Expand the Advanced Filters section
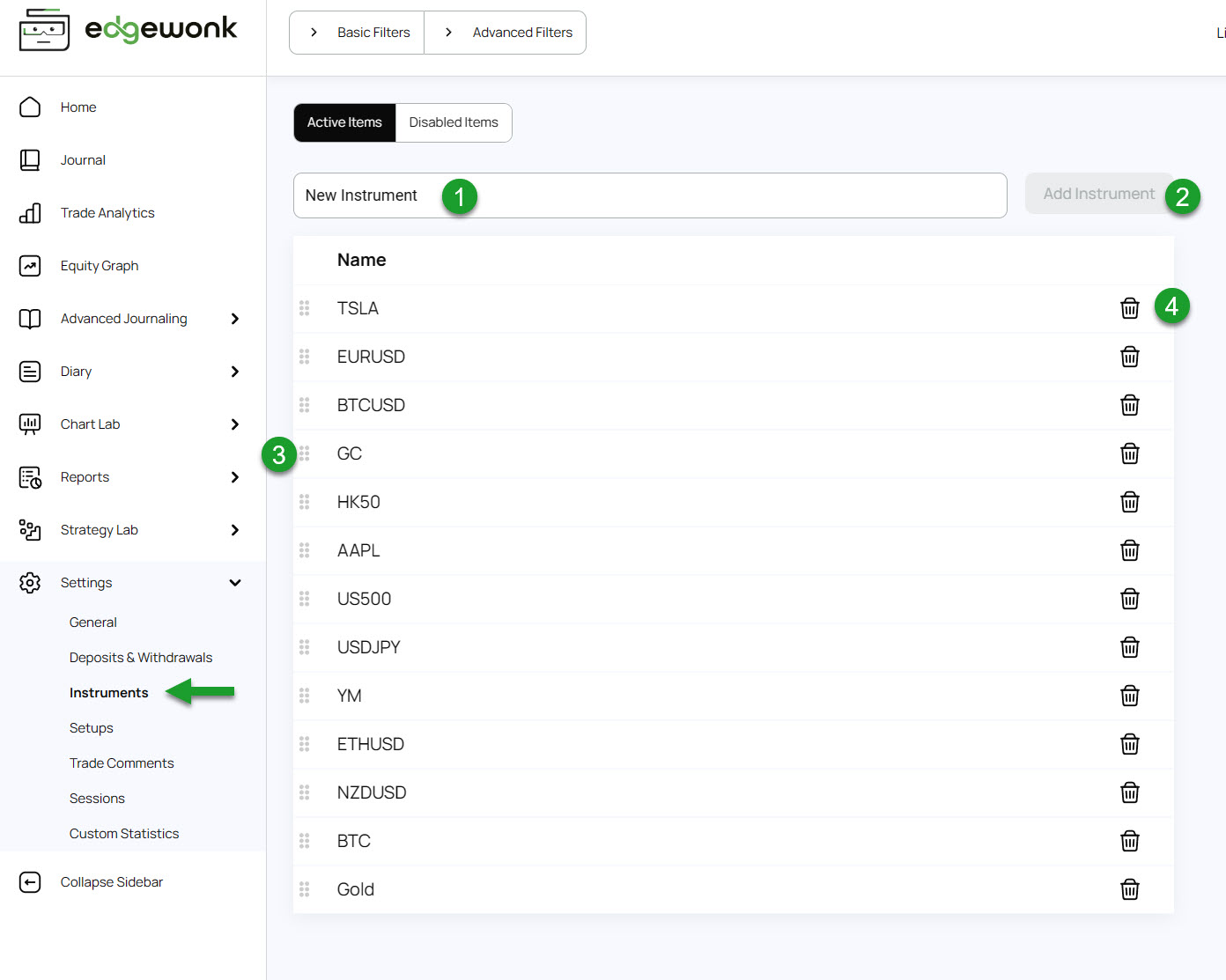This screenshot has height=980, width=1226. click(x=506, y=33)
